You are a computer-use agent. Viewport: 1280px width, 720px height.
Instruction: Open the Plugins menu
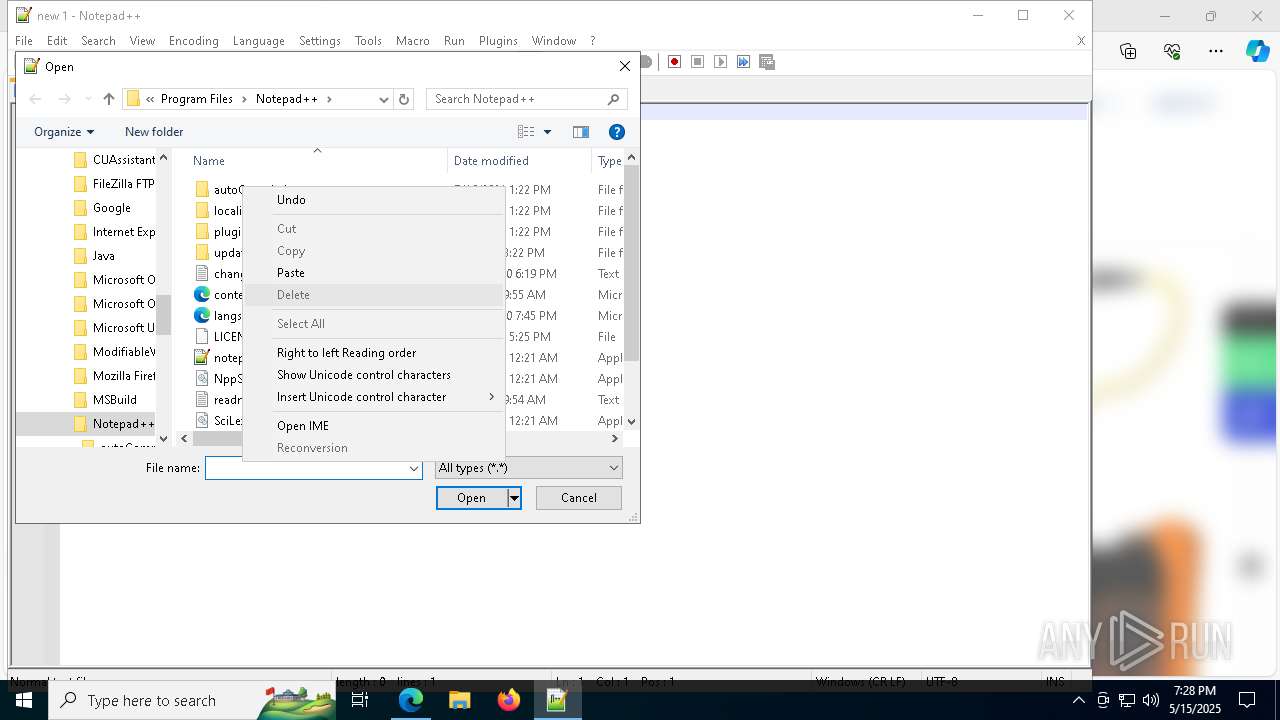pyautogui.click(x=498, y=41)
